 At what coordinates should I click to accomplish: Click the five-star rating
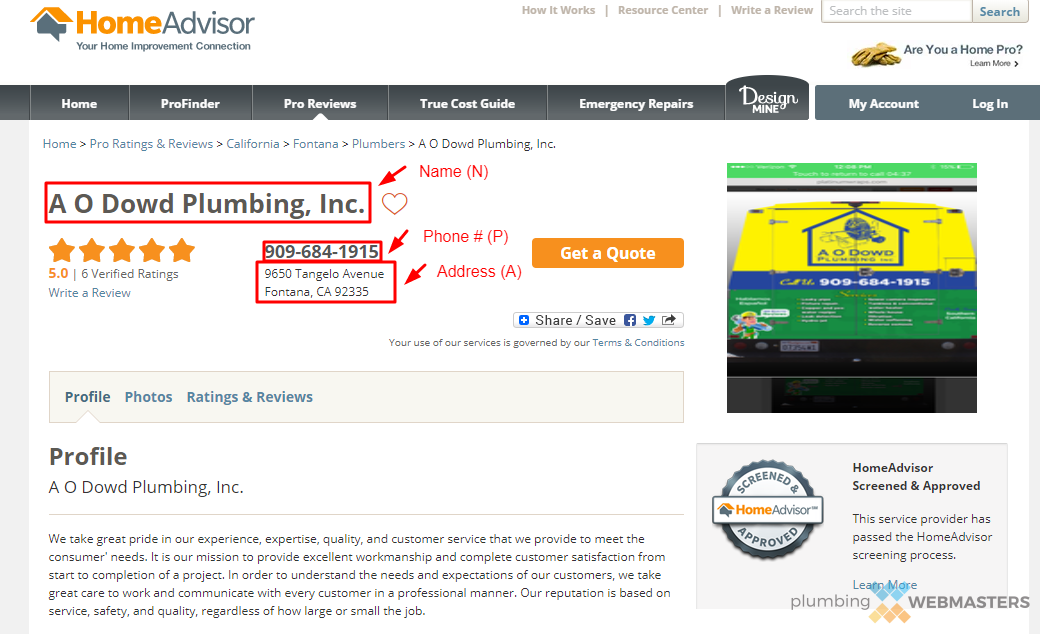[122, 251]
